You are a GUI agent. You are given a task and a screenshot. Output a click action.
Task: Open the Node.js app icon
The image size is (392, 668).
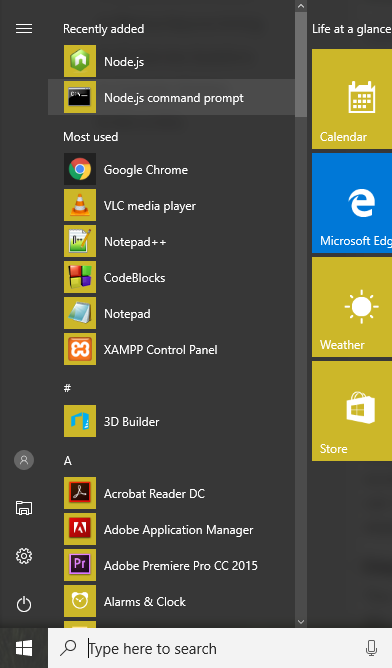click(x=80, y=61)
